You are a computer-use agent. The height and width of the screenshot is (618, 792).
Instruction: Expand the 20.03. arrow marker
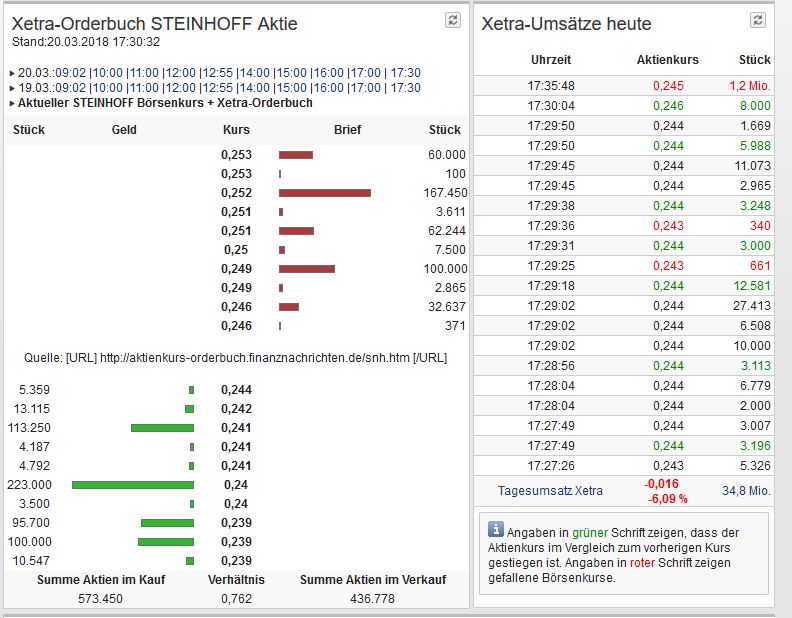click(x=11, y=73)
